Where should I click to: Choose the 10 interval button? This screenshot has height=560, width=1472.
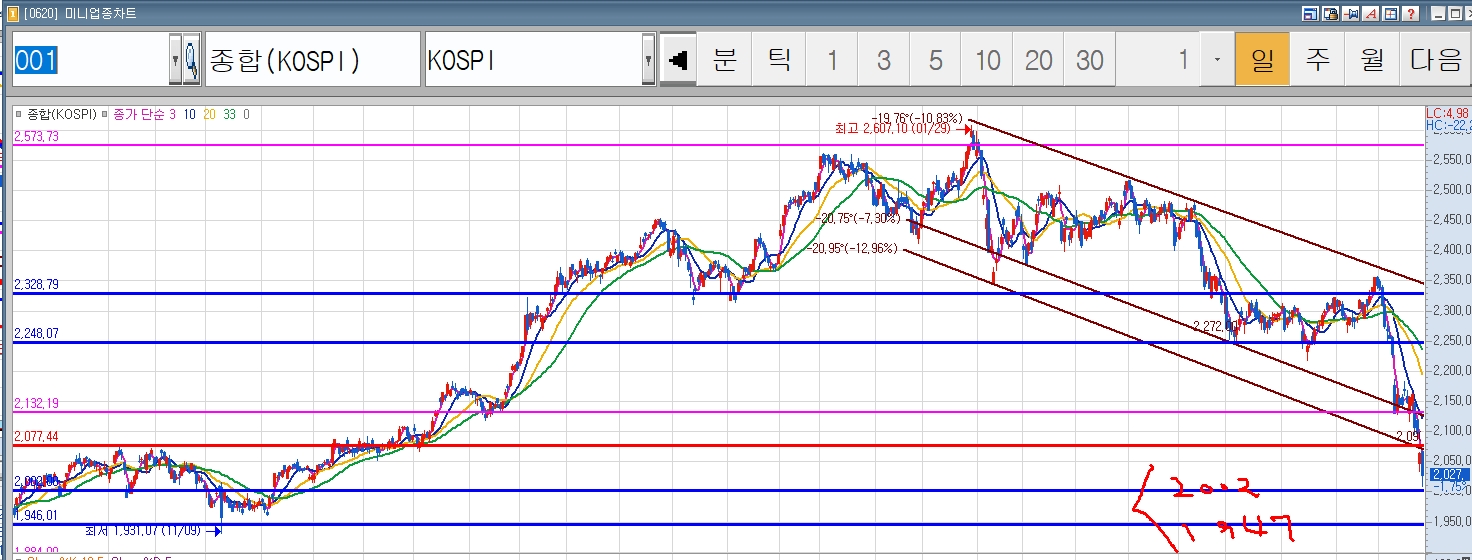click(x=988, y=61)
